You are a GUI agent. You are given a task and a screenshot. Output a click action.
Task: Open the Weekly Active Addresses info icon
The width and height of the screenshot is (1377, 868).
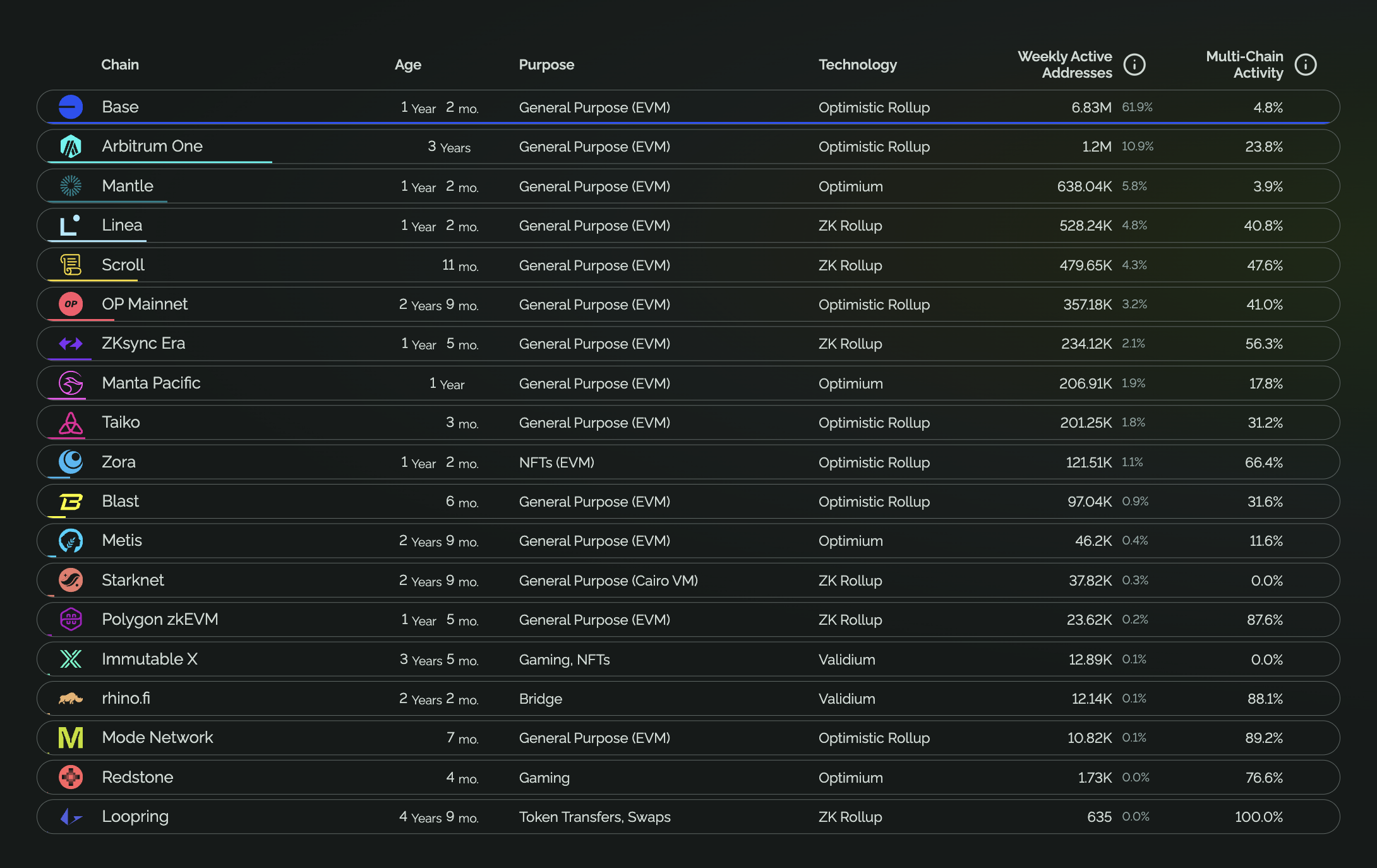[1134, 64]
